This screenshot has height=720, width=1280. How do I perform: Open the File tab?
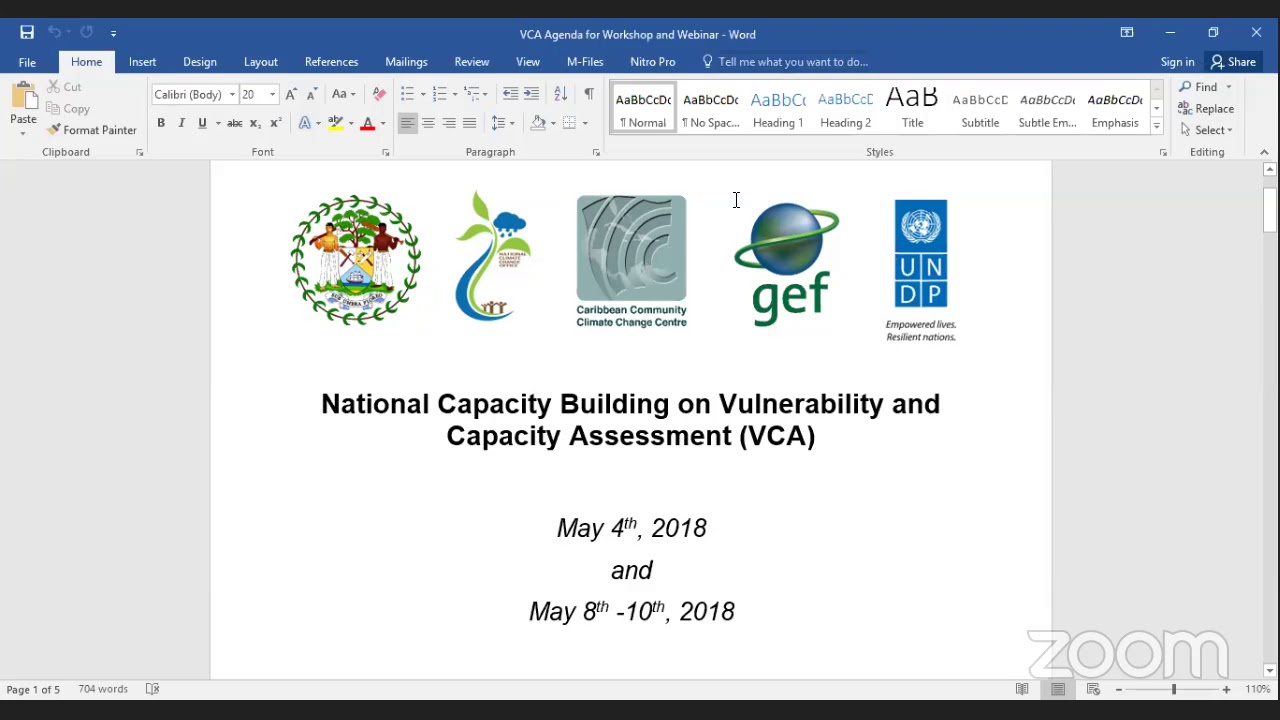pos(27,62)
